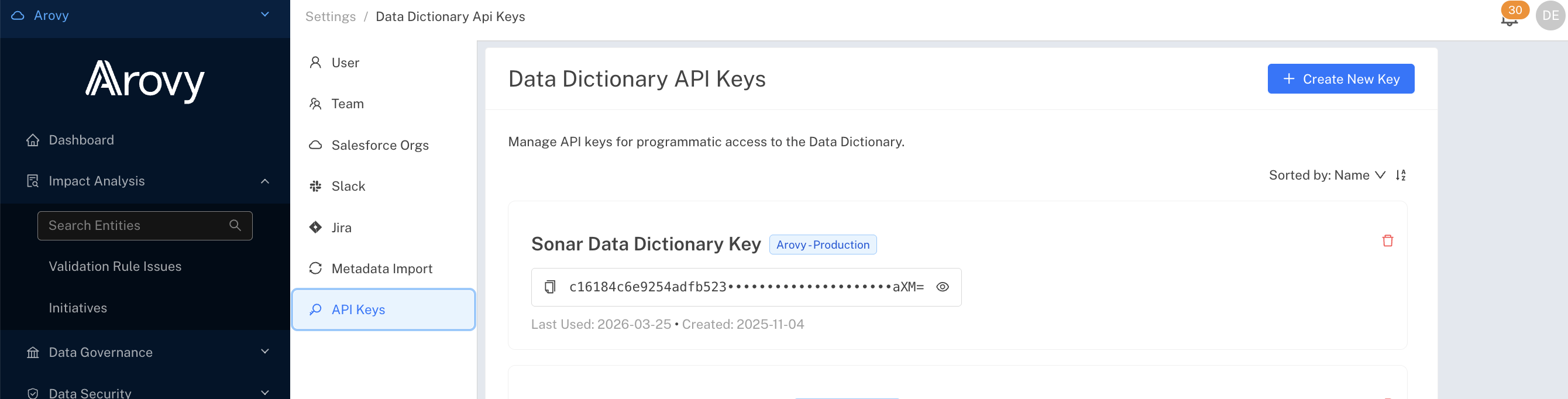Click Data Dictionary Api Keys breadcrumb
This screenshot has height=399, width=1568.
451,16
